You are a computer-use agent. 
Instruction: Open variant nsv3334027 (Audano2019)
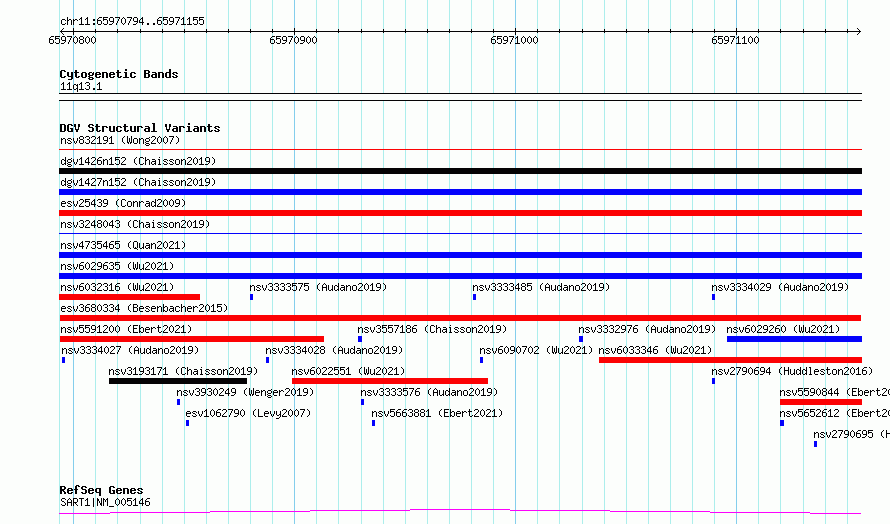click(x=130, y=350)
